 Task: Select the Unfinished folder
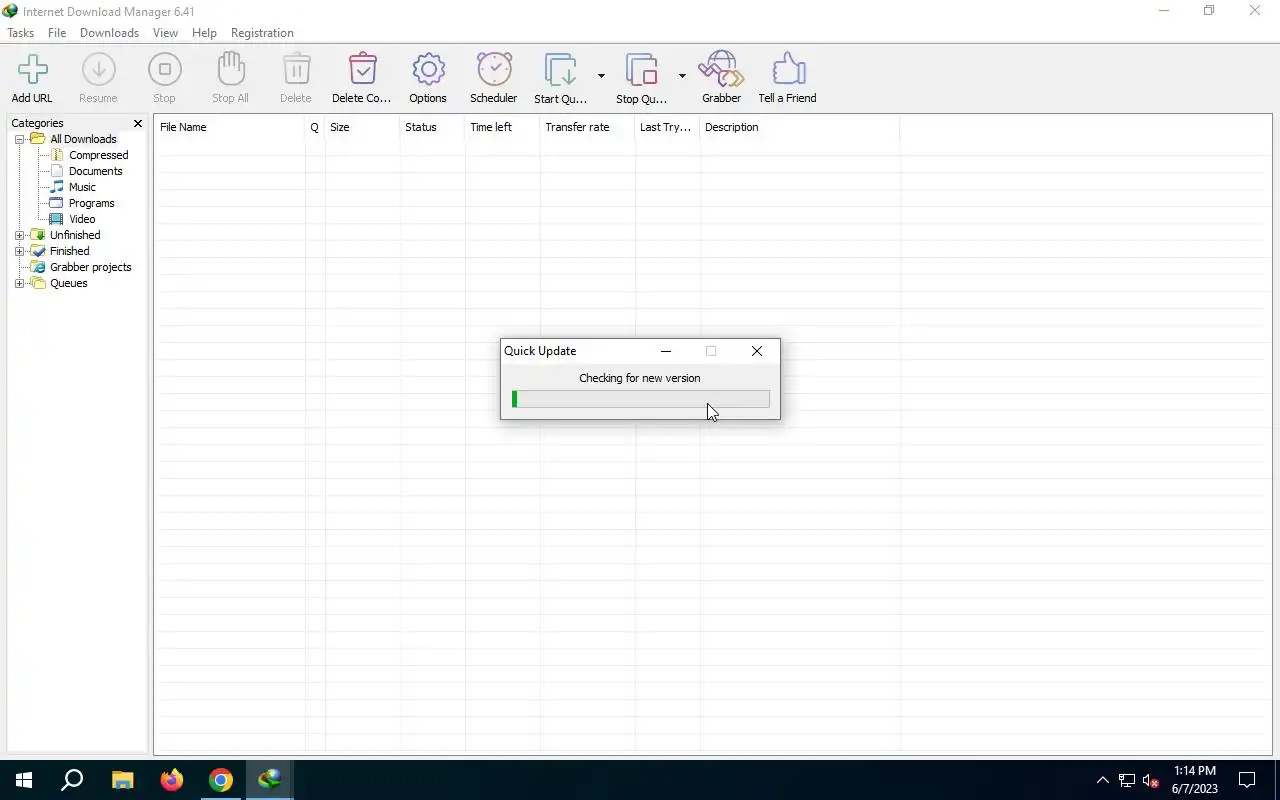(75, 235)
